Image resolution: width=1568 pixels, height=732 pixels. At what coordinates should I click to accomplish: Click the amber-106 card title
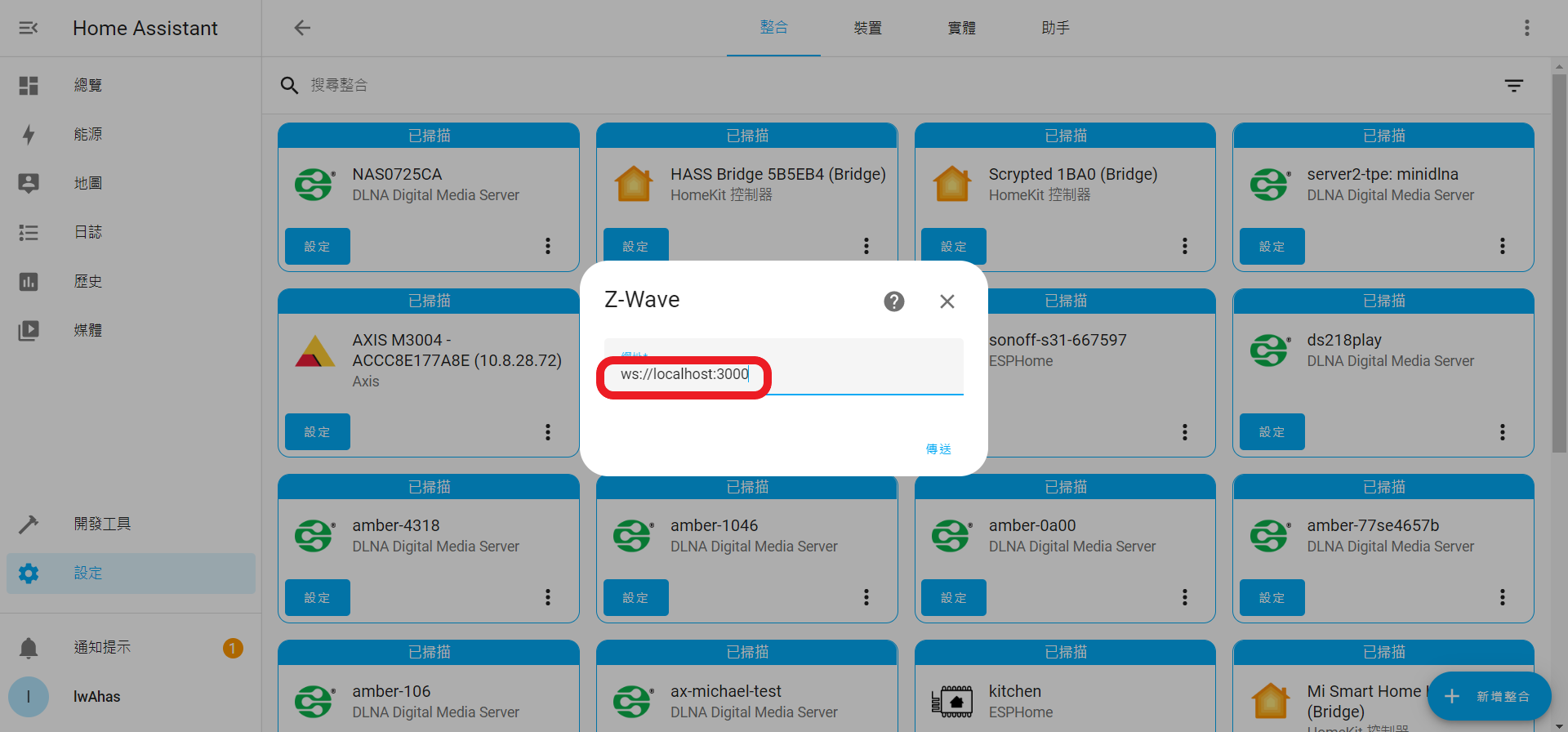[x=391, y=691]
